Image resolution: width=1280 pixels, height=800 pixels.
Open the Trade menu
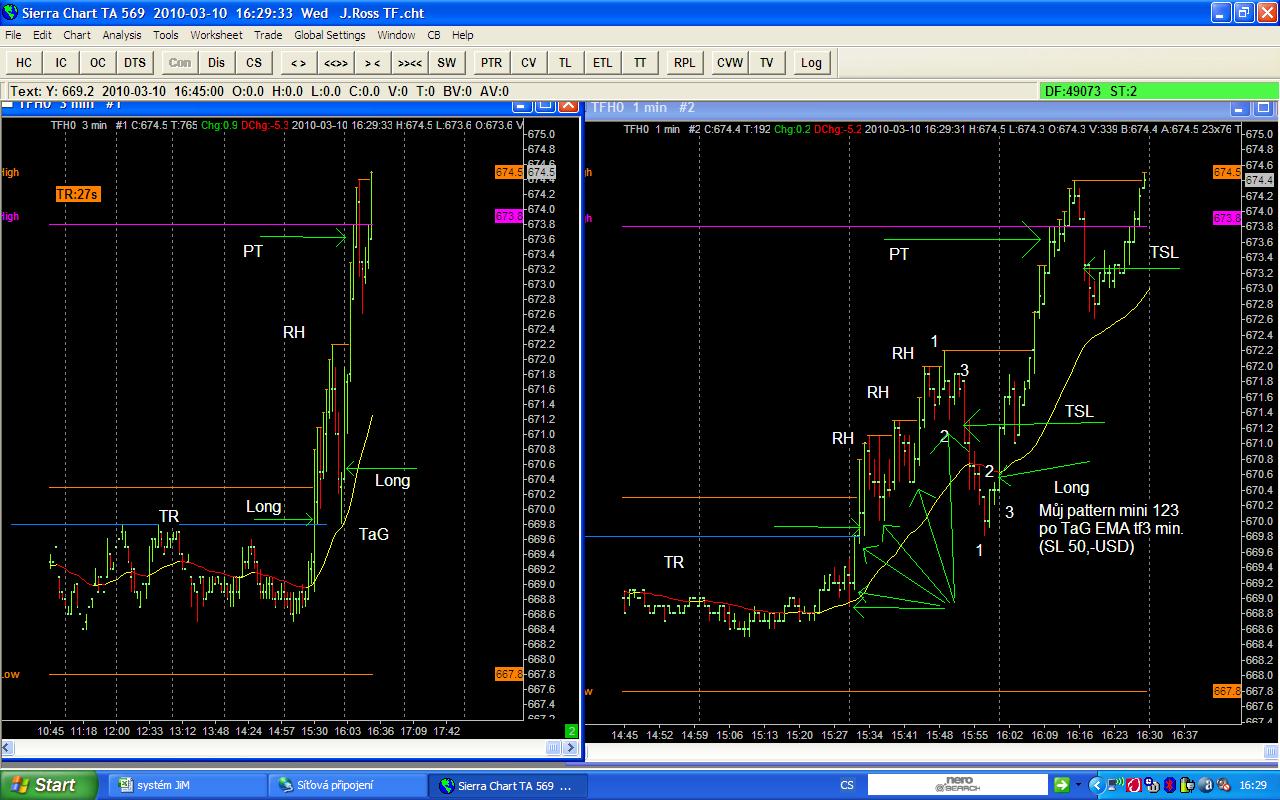[268, 35]
